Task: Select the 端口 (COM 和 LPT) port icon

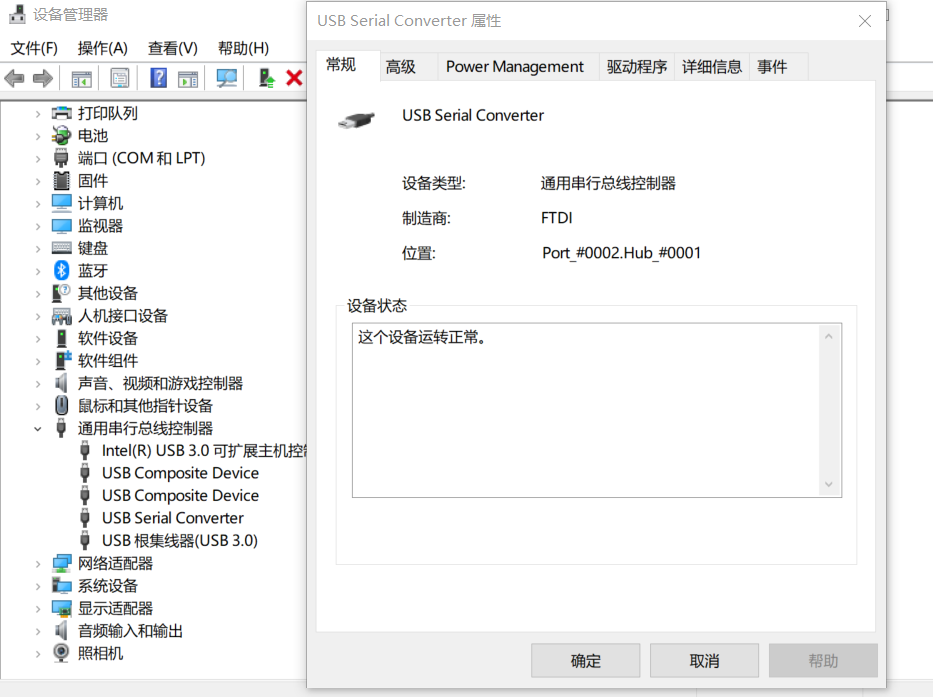Action: pos(61,158)
